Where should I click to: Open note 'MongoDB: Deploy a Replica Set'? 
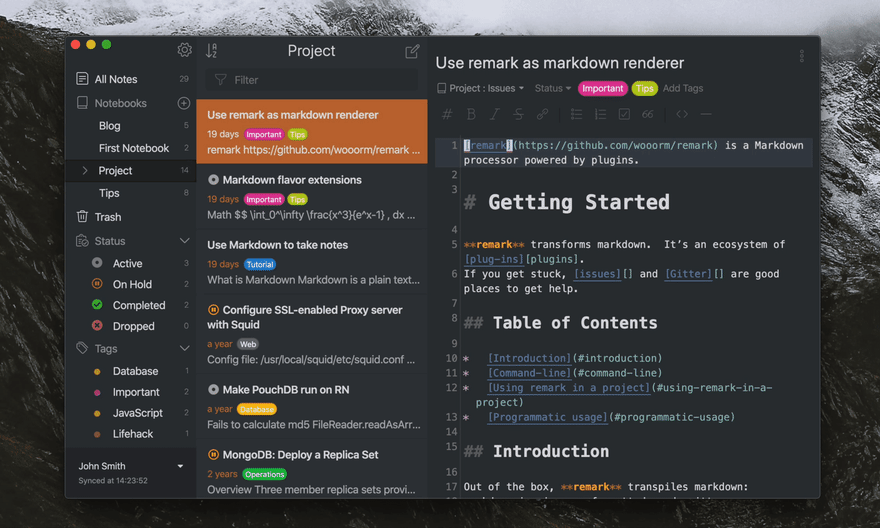pos(312,471)
